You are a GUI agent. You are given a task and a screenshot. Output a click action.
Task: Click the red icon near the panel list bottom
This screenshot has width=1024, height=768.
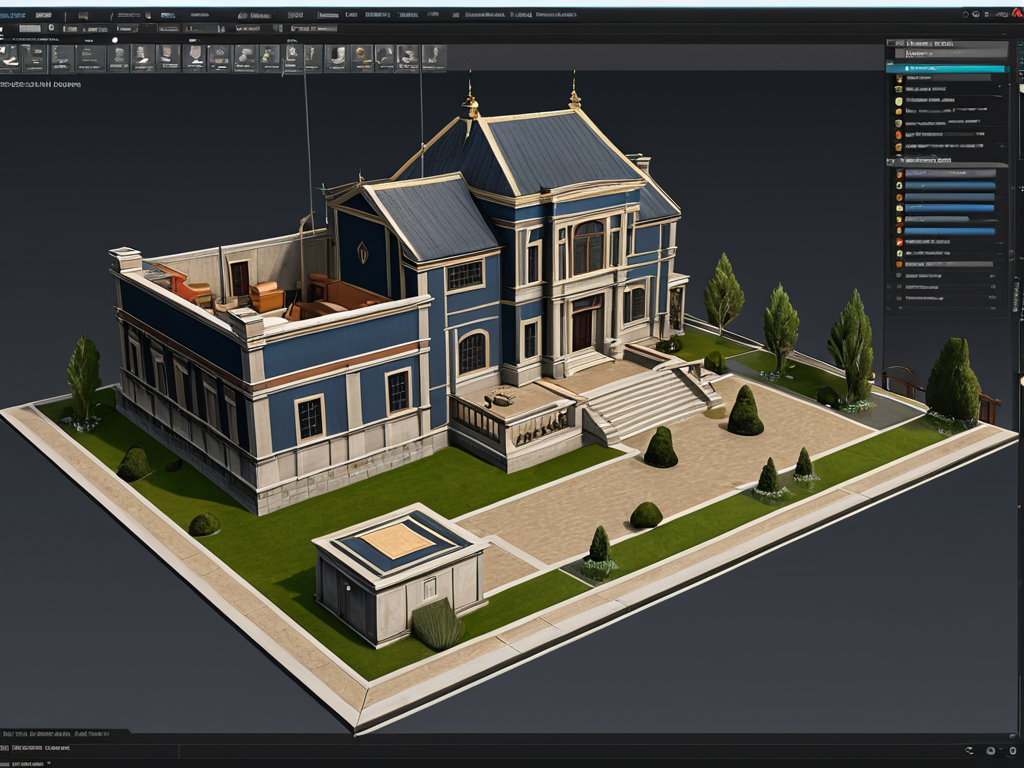[x=899, y=242]
